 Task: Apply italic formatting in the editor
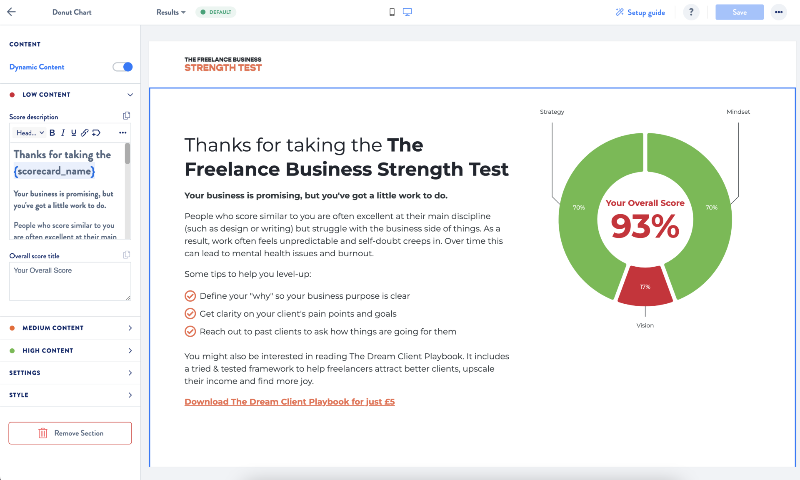[x=63, y=133]
